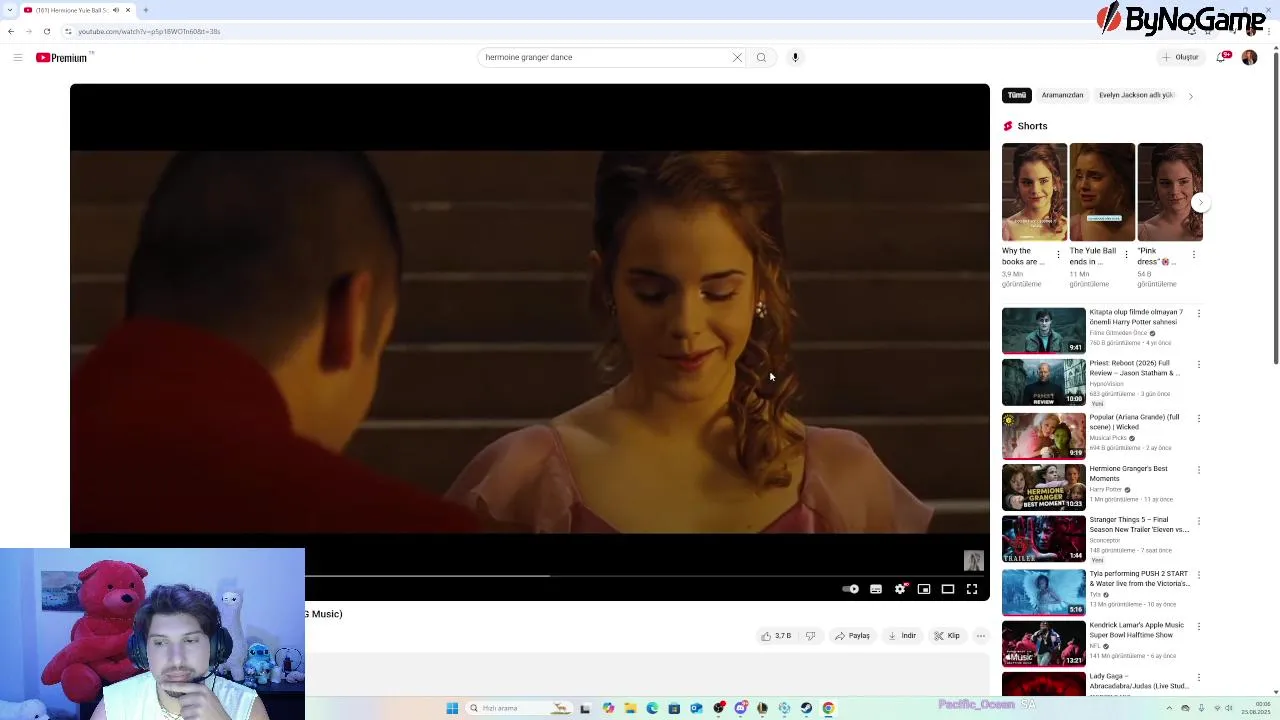Open Hermione Granger's Best Moments video

[x=1129, y=473]
